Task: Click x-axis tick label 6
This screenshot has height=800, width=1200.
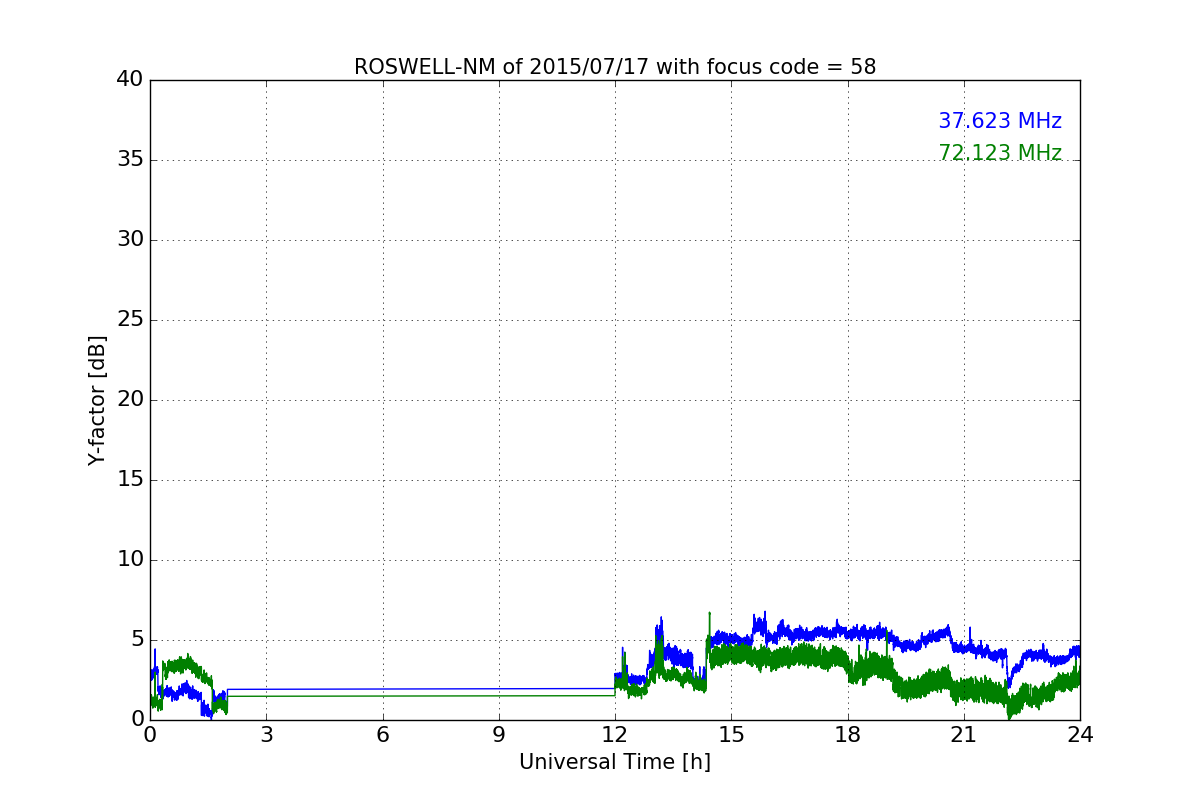Action: 383,735
